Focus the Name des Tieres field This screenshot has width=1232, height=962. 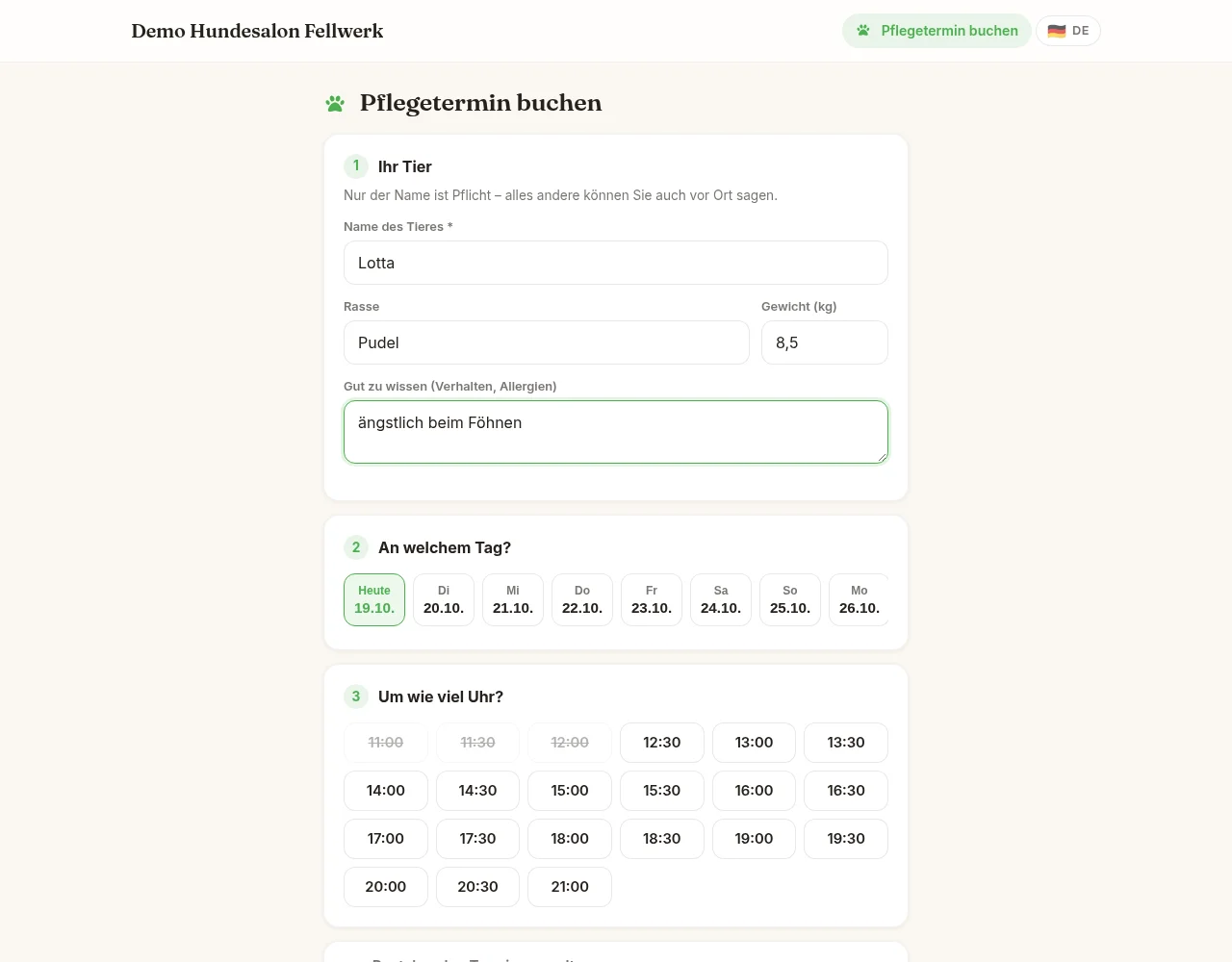point(616,263)
